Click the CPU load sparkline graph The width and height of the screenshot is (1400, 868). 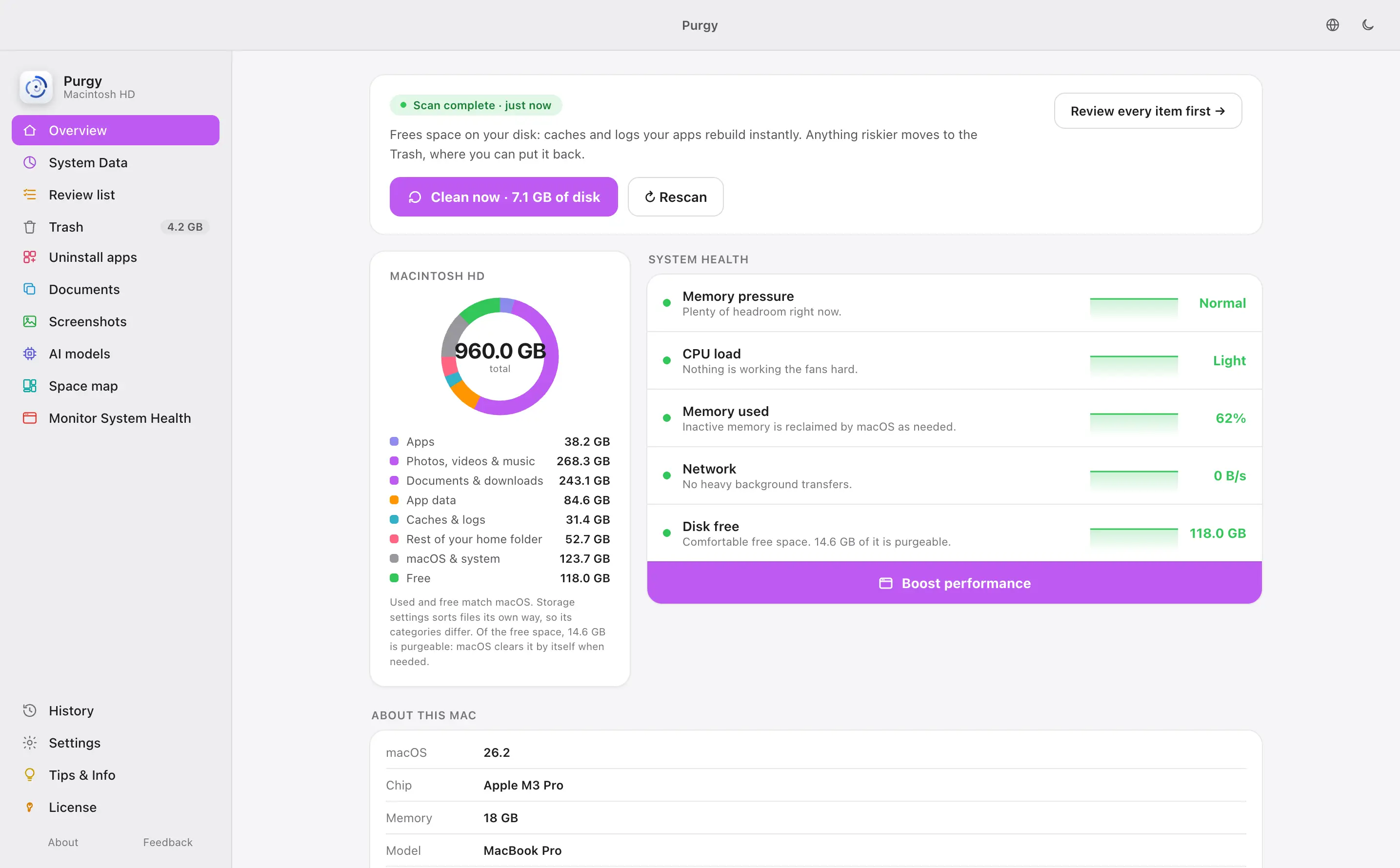[x=1134, y=365]
